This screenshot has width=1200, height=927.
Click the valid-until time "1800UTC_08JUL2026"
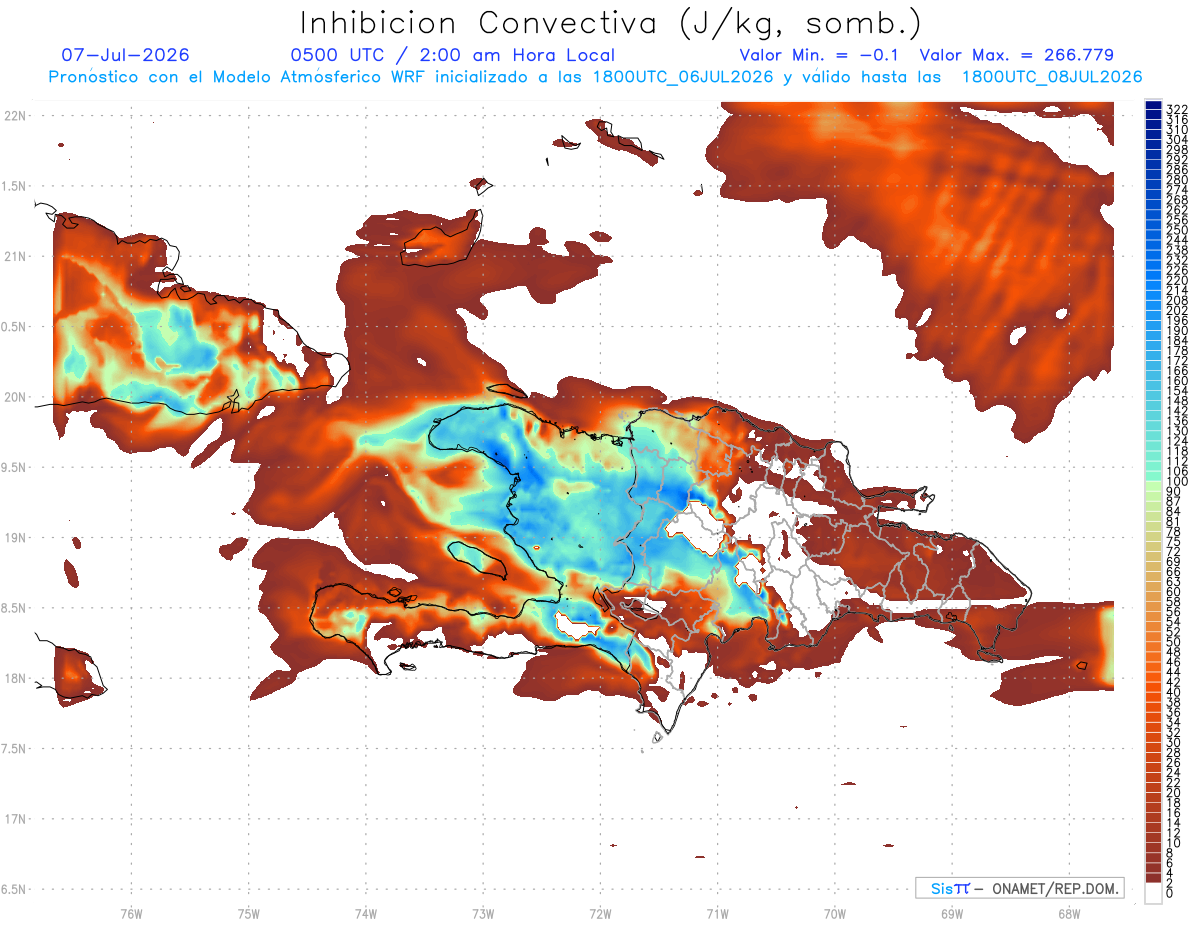[x=1052, y=77]
